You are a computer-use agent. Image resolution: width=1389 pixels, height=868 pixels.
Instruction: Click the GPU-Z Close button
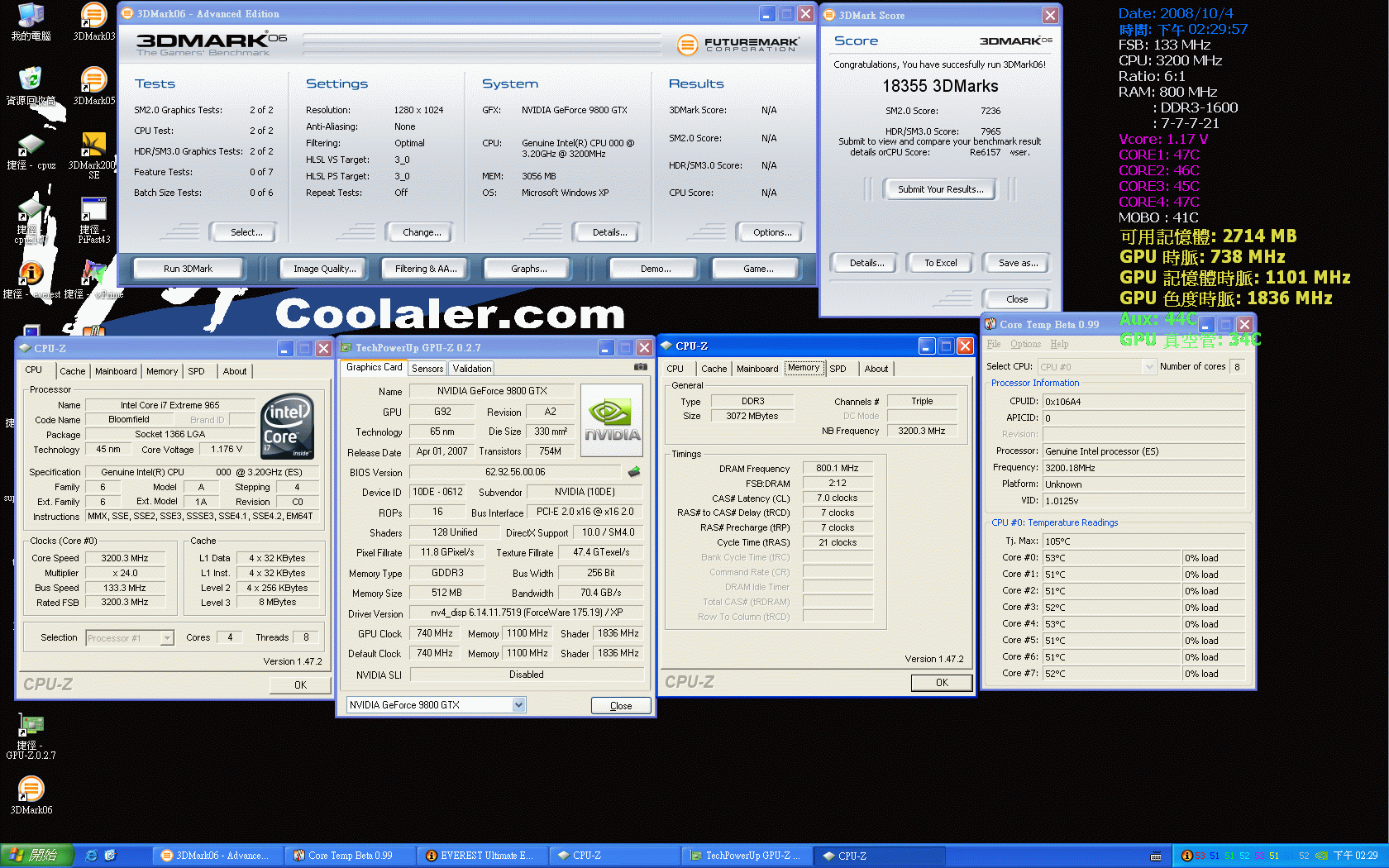(x=621, y=706)
